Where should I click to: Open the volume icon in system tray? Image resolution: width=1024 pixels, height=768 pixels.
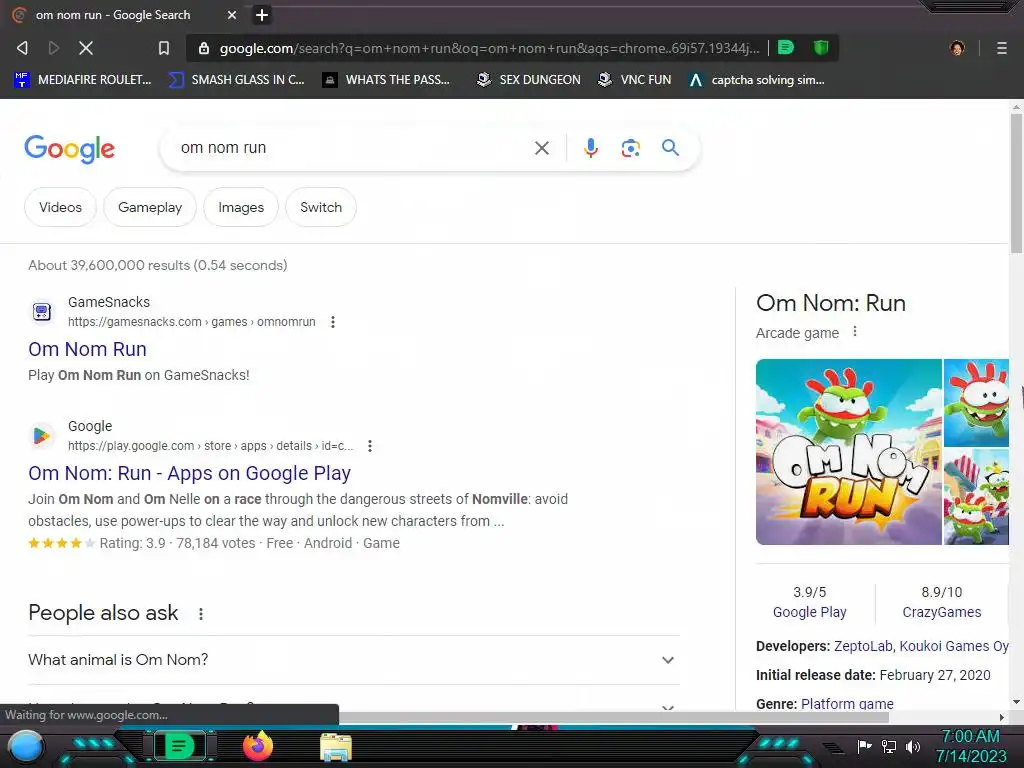[x=913, y=746]
